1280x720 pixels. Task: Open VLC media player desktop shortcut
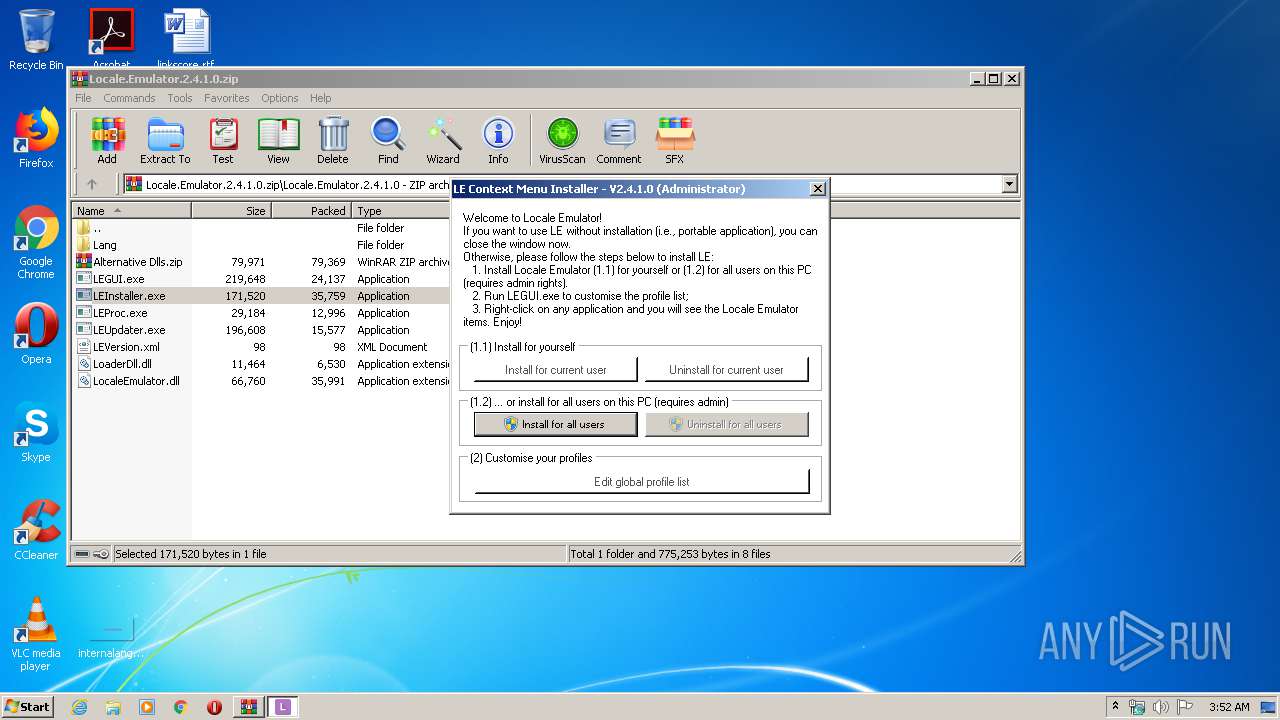[36, 634]
